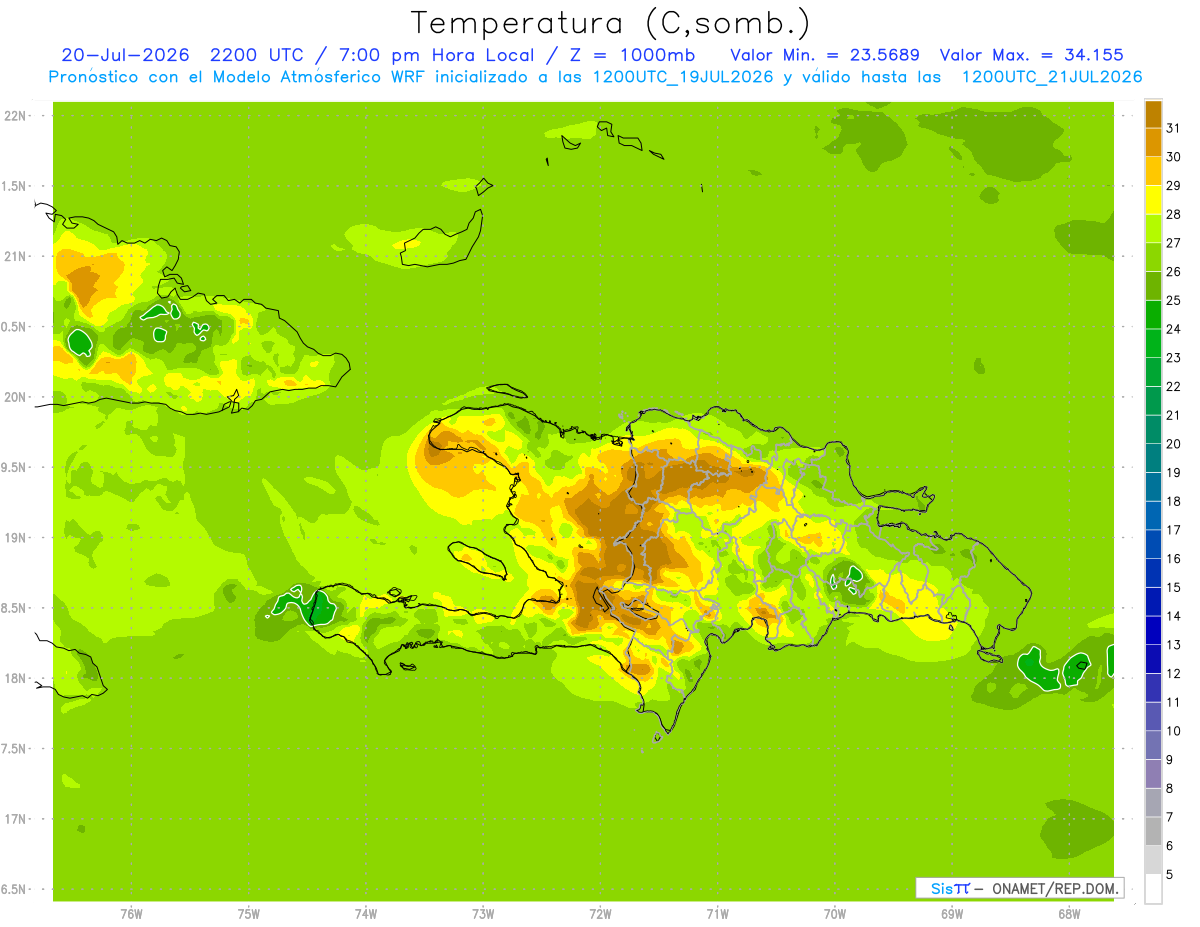Click the "70W" longitude label
This screenshot has width=1200, height=927.
click(x=835, y=914)
